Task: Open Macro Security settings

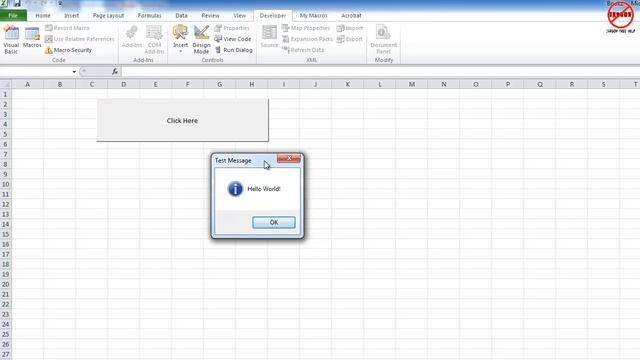Action: (x=68, y=50)
